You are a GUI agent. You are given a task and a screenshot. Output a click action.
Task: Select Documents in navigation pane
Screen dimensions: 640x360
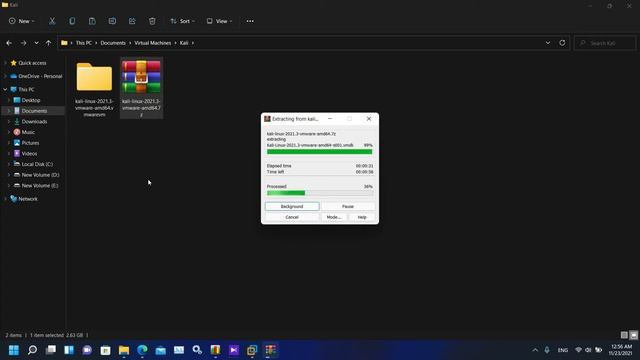tap(34, 111)
